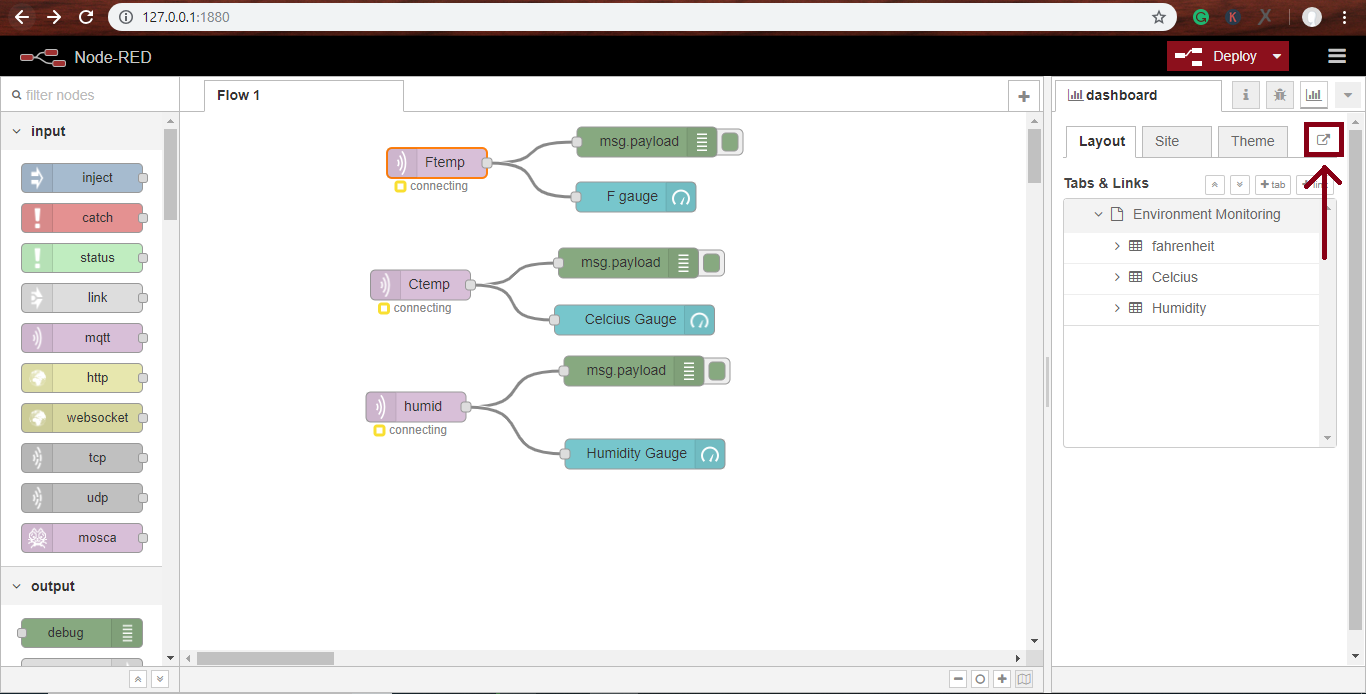This screenshot has width=1366, height=694.
Task: Click the filter nodes search field
Action: click(x=90, y=95)
